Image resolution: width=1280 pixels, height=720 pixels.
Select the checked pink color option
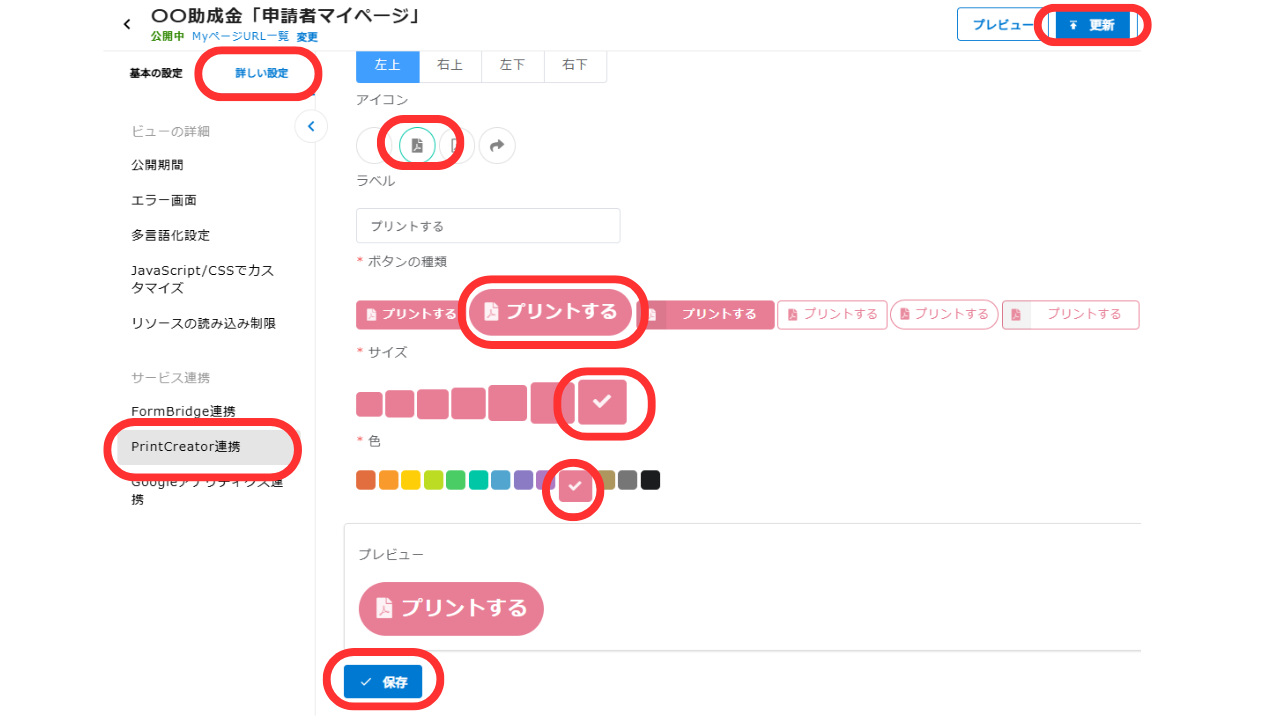pyautogui.click(x=573, y=480)
